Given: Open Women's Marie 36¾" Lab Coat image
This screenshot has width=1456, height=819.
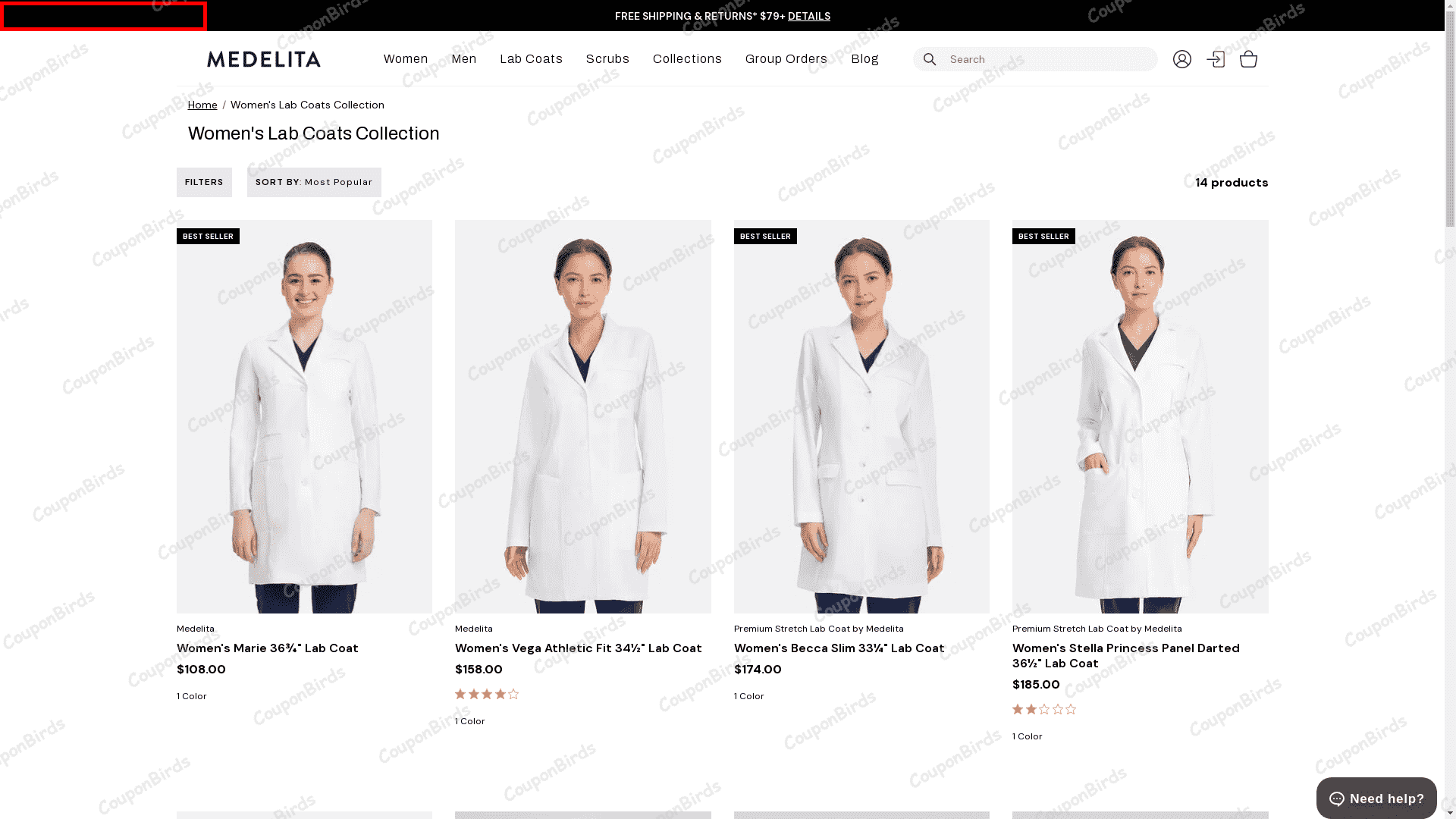Looking at the screenshot, I should click(304, 416).
